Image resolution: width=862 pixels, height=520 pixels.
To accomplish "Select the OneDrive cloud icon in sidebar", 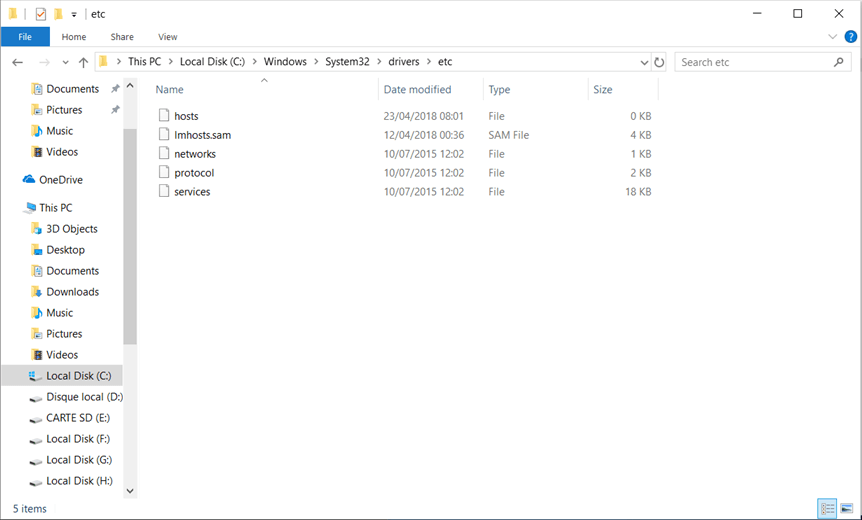I will point(29,180).
